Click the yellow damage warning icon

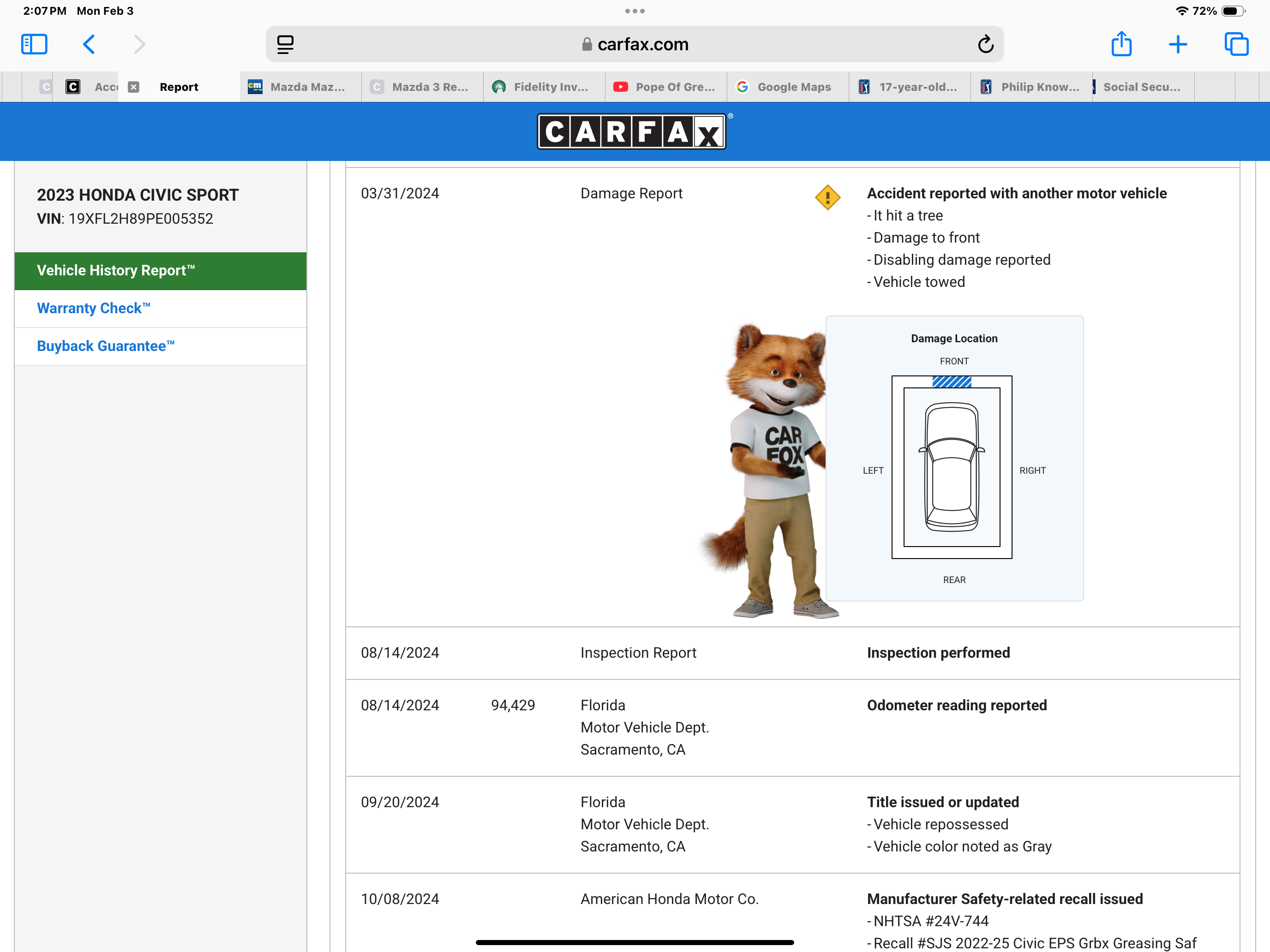(x=827, y=197)
